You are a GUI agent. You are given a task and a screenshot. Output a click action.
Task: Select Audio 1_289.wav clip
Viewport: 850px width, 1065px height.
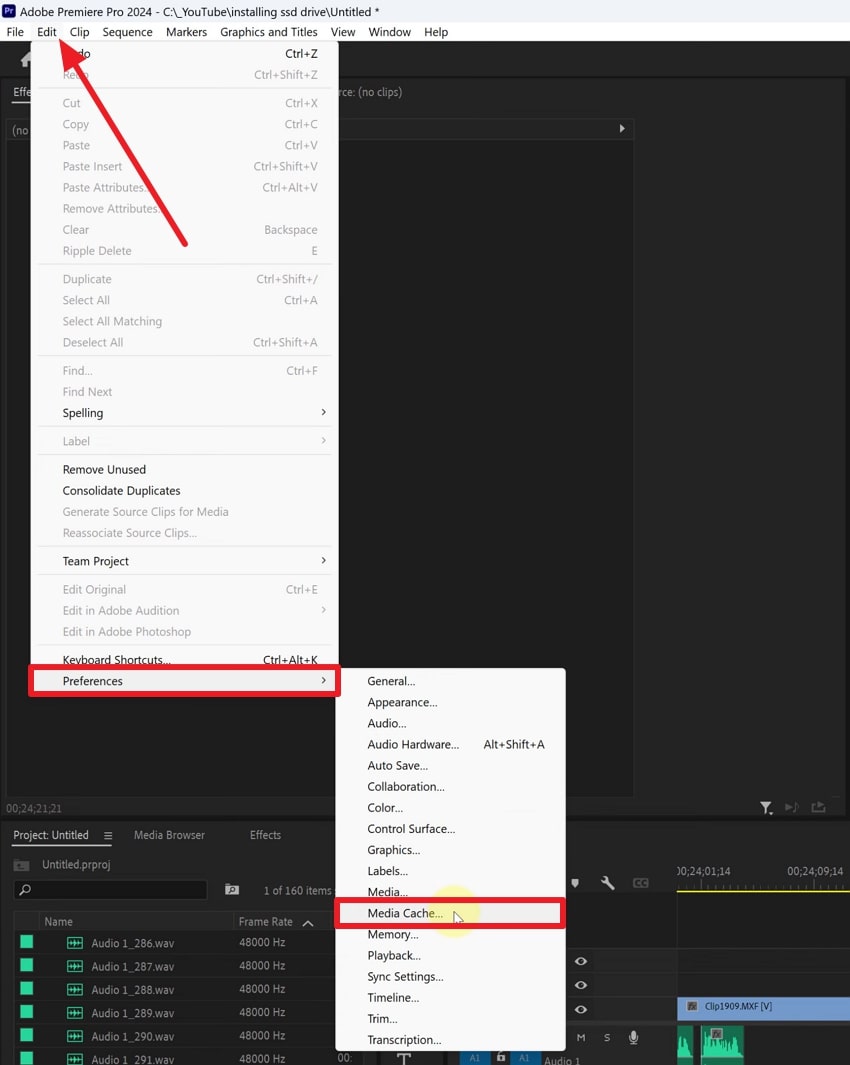[x=132, y=1013]
